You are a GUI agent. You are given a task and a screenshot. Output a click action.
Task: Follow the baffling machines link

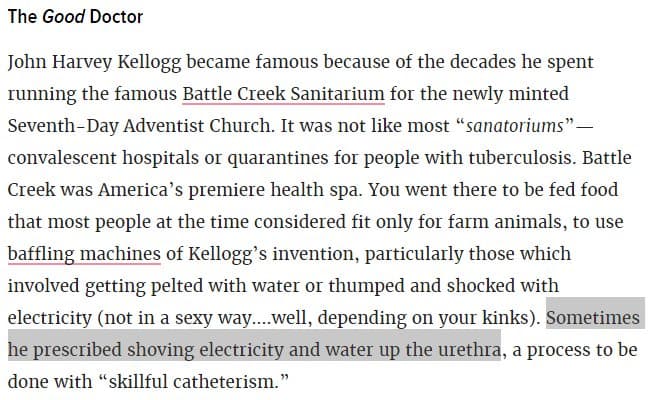tap(84, 254)
